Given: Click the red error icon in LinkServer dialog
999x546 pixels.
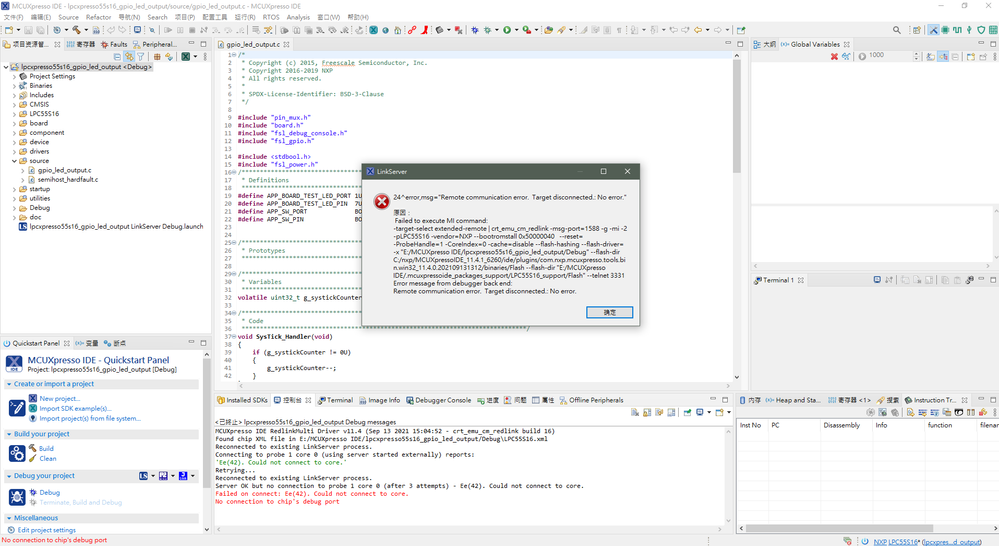Looking at the screenshot, I should point(381,202).
